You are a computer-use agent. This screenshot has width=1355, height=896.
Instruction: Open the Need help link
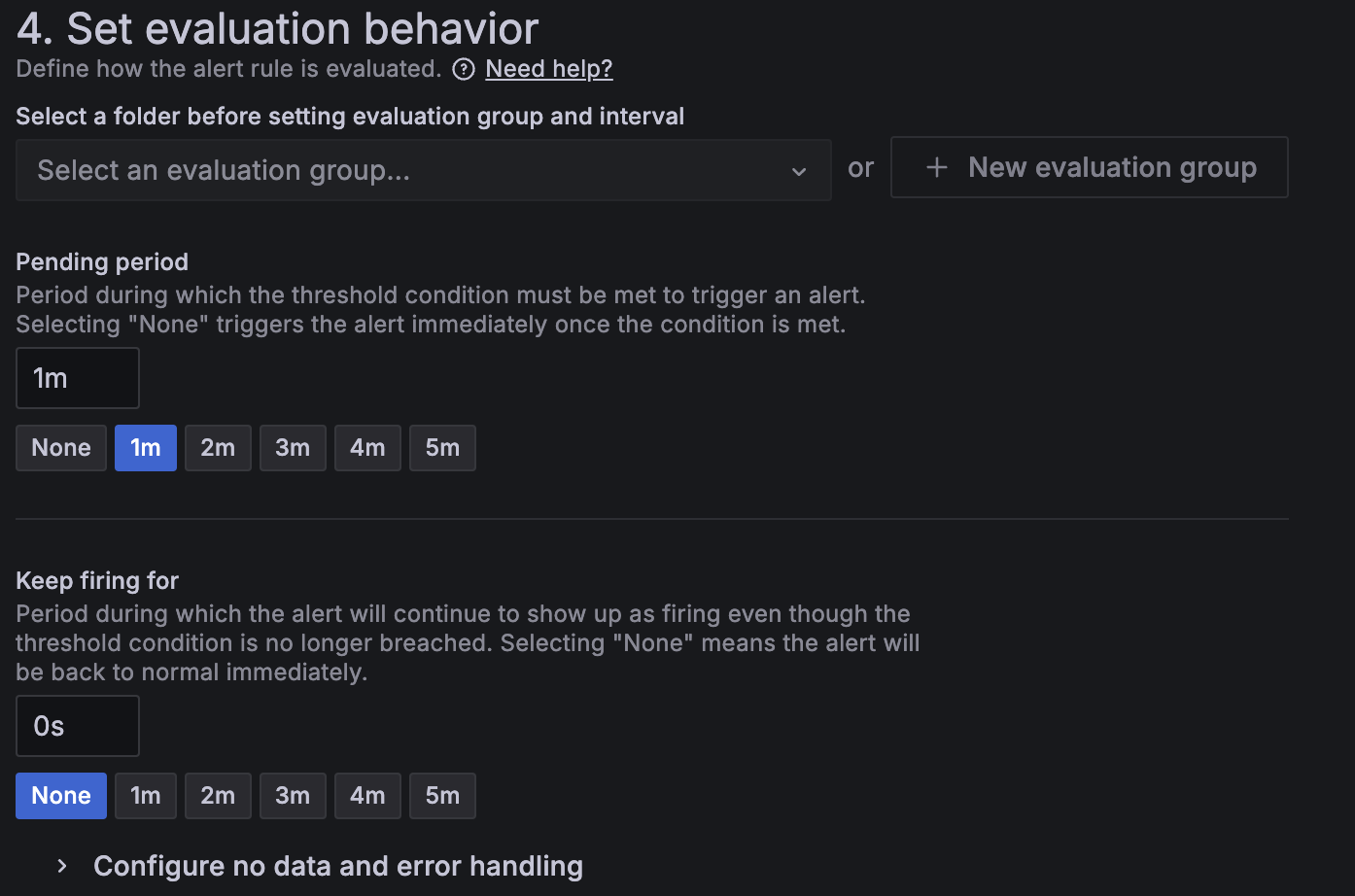click(549, 68)
